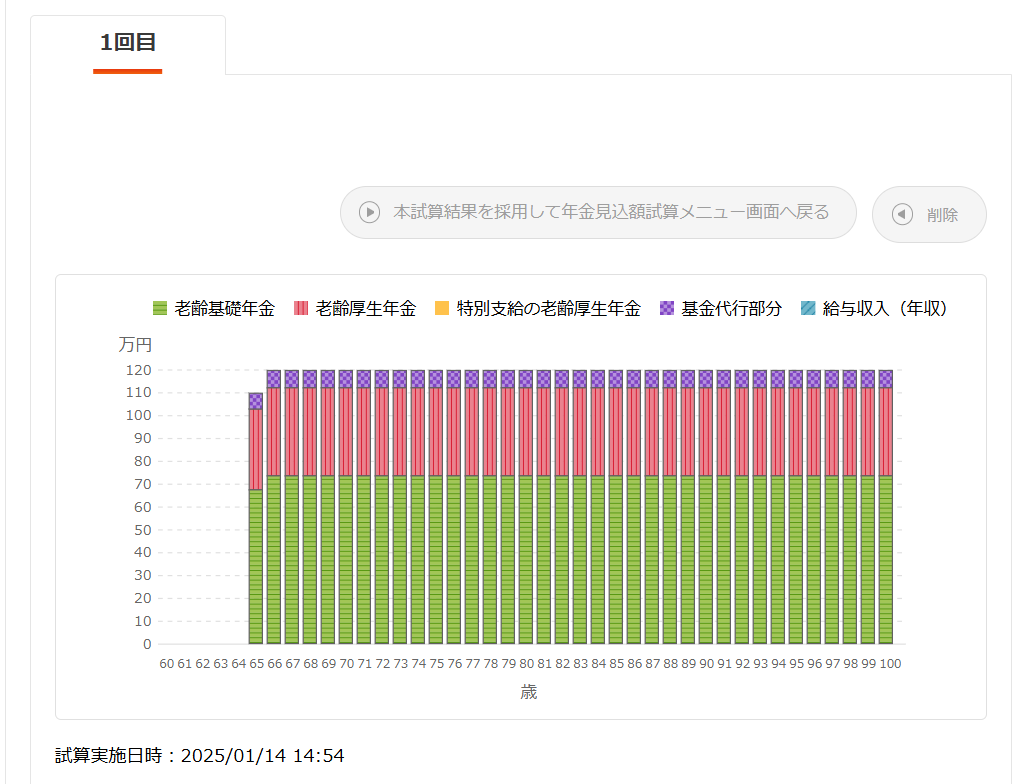Viewport: 1020px width, 784px height.
Task: Click the green 老齢基礎年金 legend icon
Action: tap(160, 309)
